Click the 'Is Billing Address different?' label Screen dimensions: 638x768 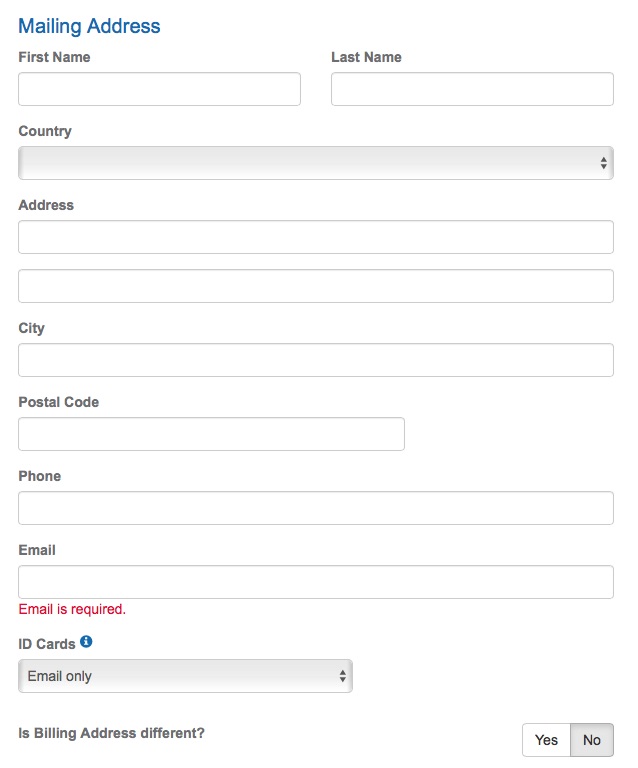[x=111, y=733]
